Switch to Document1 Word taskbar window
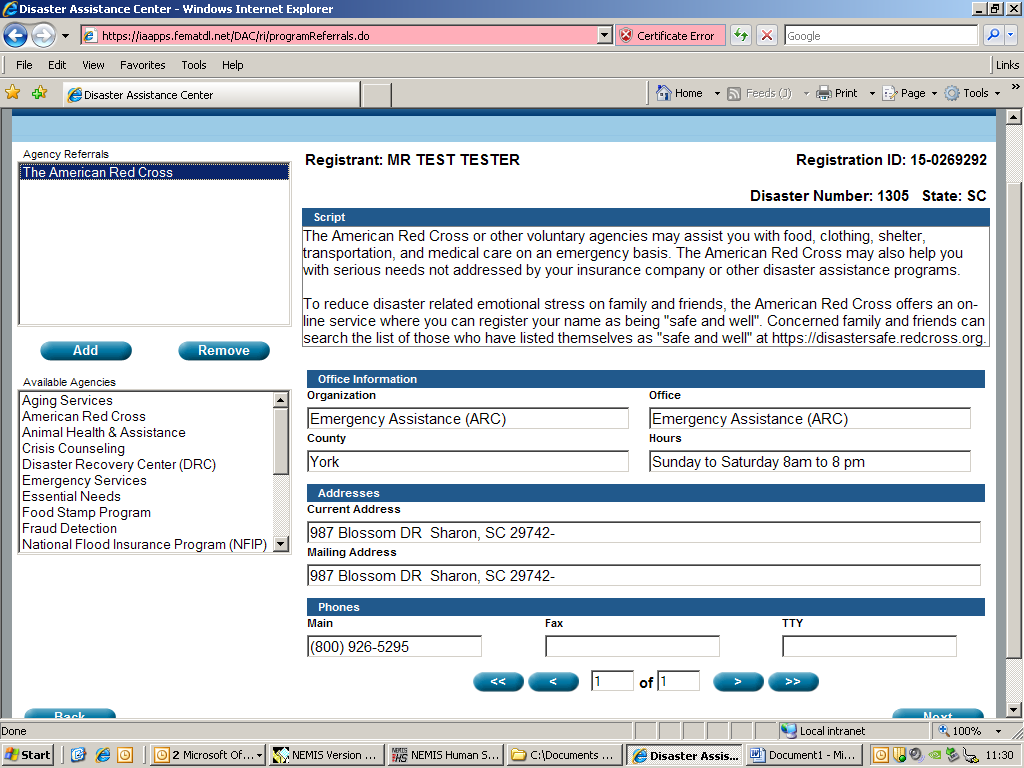Viewport: 1024px width, 768px height. [805, 755]
